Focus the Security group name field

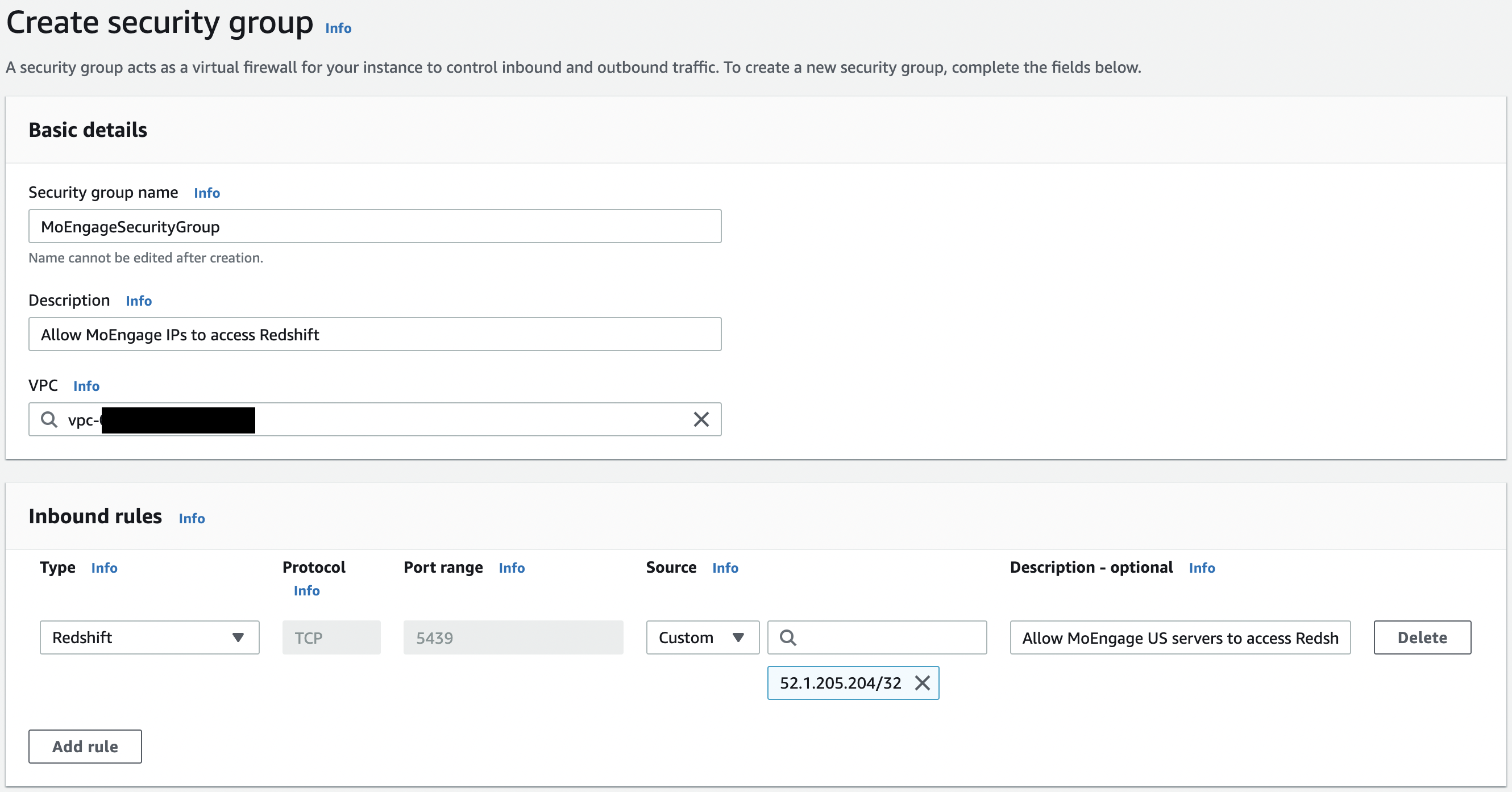coord(375,227)
